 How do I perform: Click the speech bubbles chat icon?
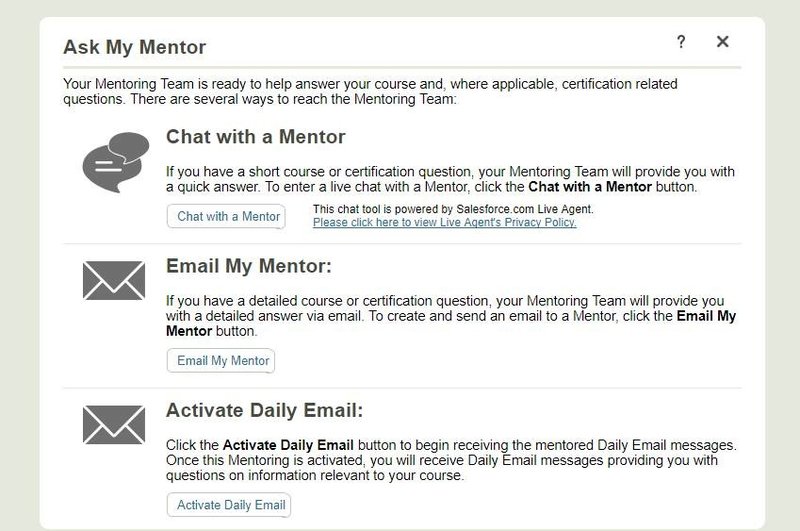pyautogui.click(x=116, y=162)
